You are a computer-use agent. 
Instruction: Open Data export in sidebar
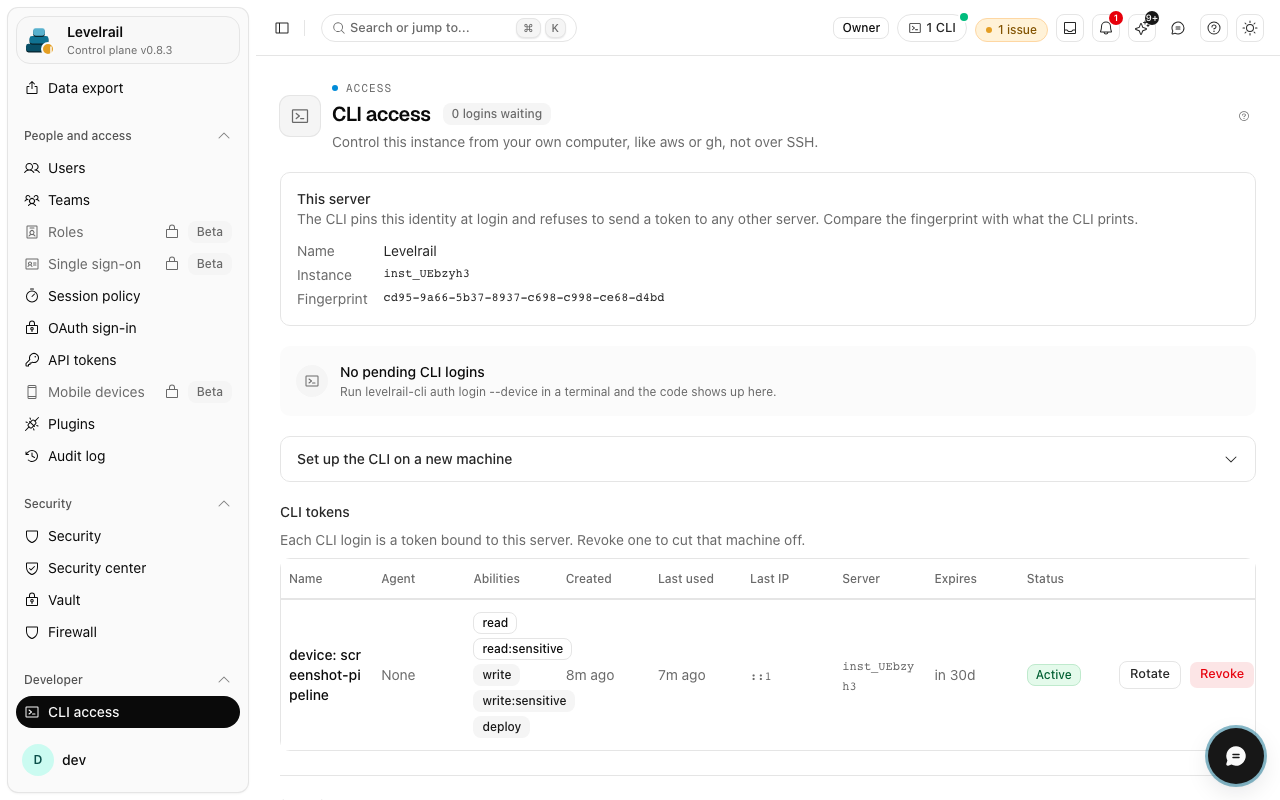click(128, 88)
